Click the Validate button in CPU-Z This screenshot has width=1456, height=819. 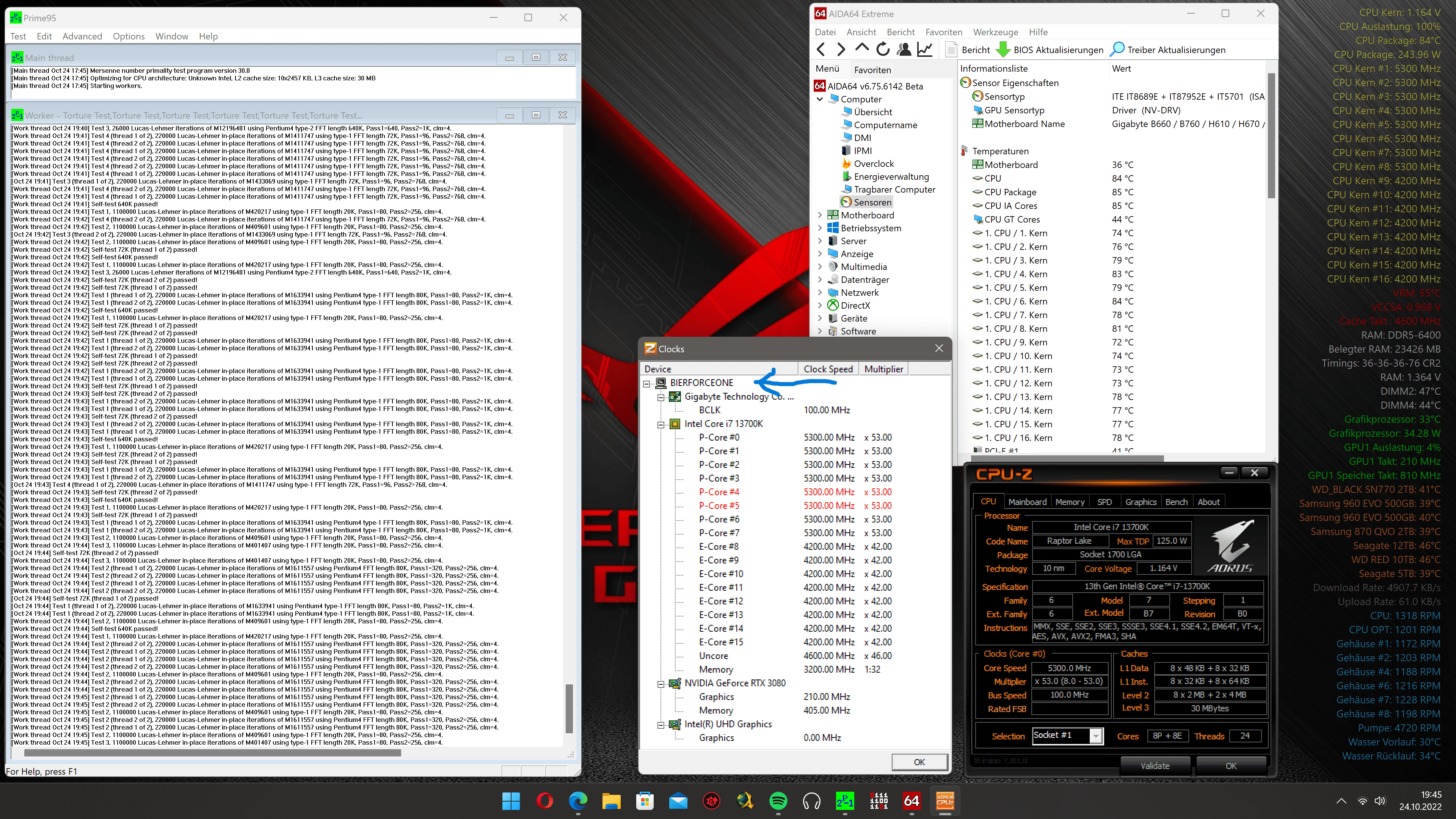(1155, 765)
